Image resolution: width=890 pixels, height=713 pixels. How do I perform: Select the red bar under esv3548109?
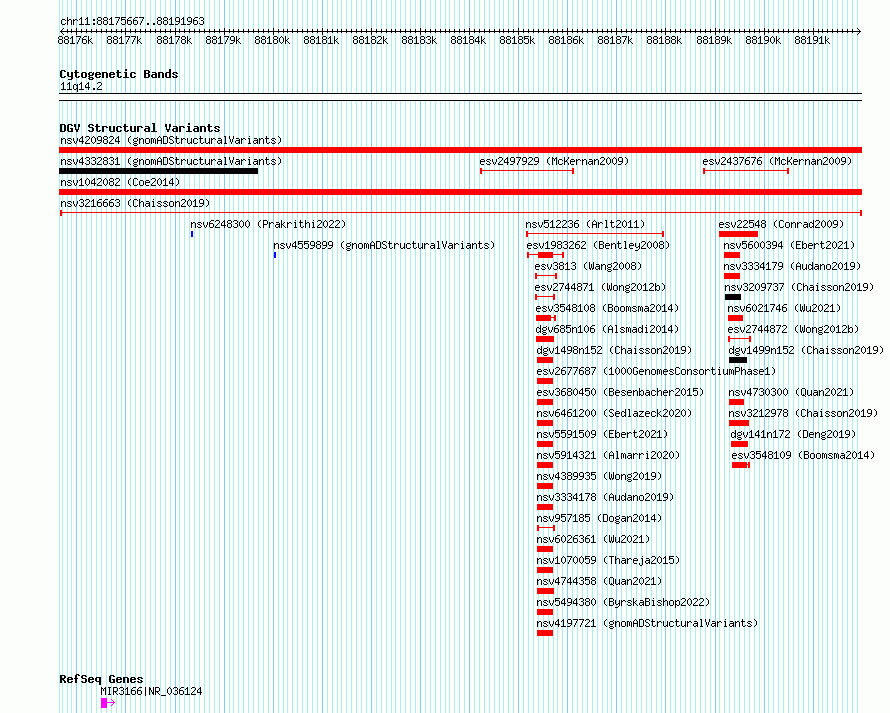coord(741,465)
